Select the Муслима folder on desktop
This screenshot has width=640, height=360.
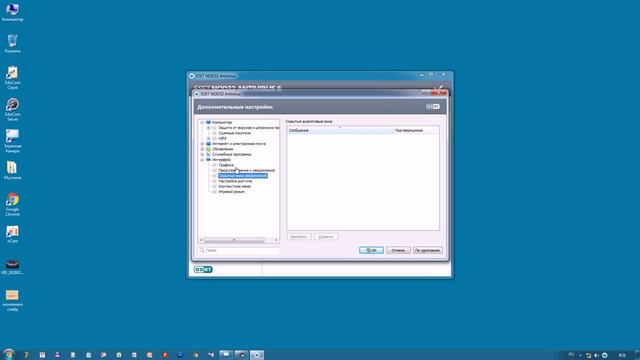[12, 170]
